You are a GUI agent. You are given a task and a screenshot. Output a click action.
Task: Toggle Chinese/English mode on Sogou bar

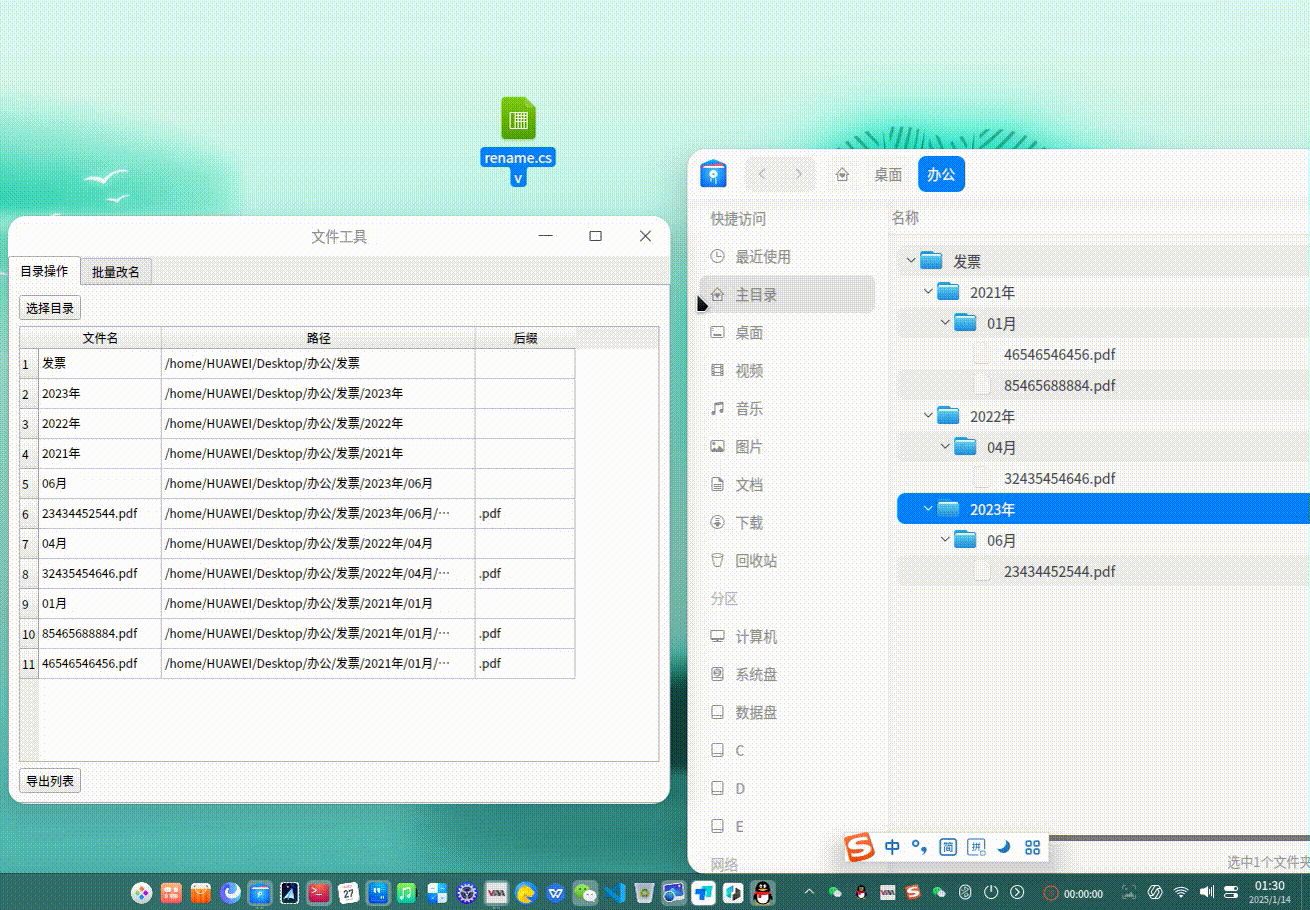(x=892, y=847)
